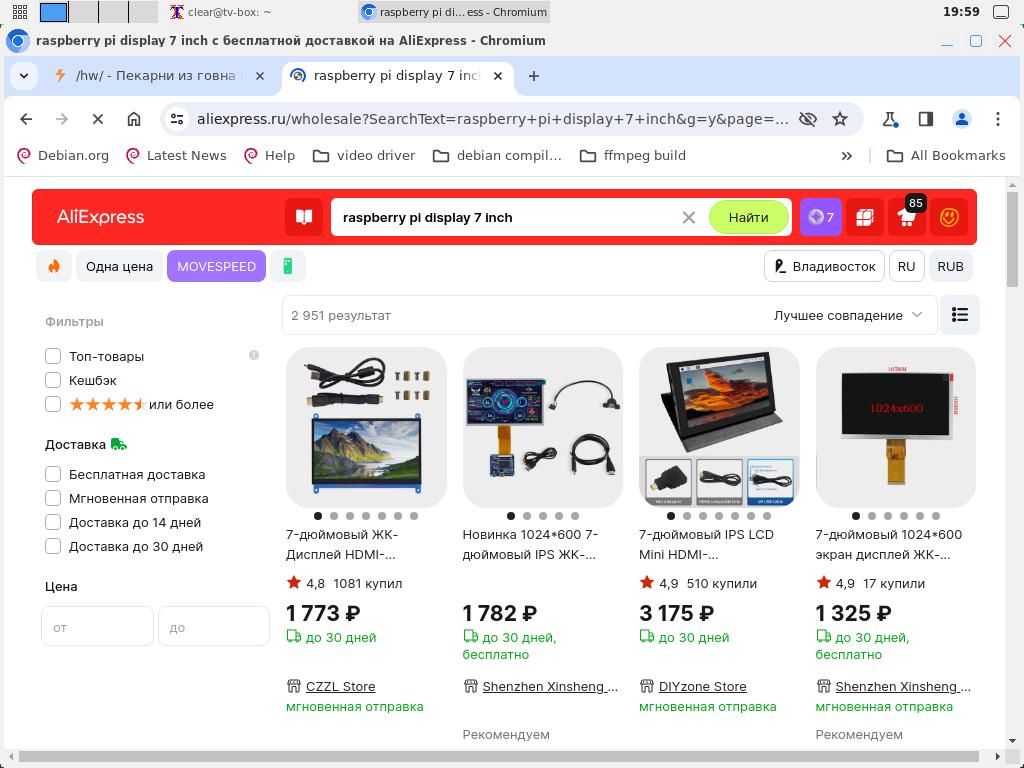Click the flame hot deals chip
The width and height of the screenshot is (1024, 768).
point(54,266)
